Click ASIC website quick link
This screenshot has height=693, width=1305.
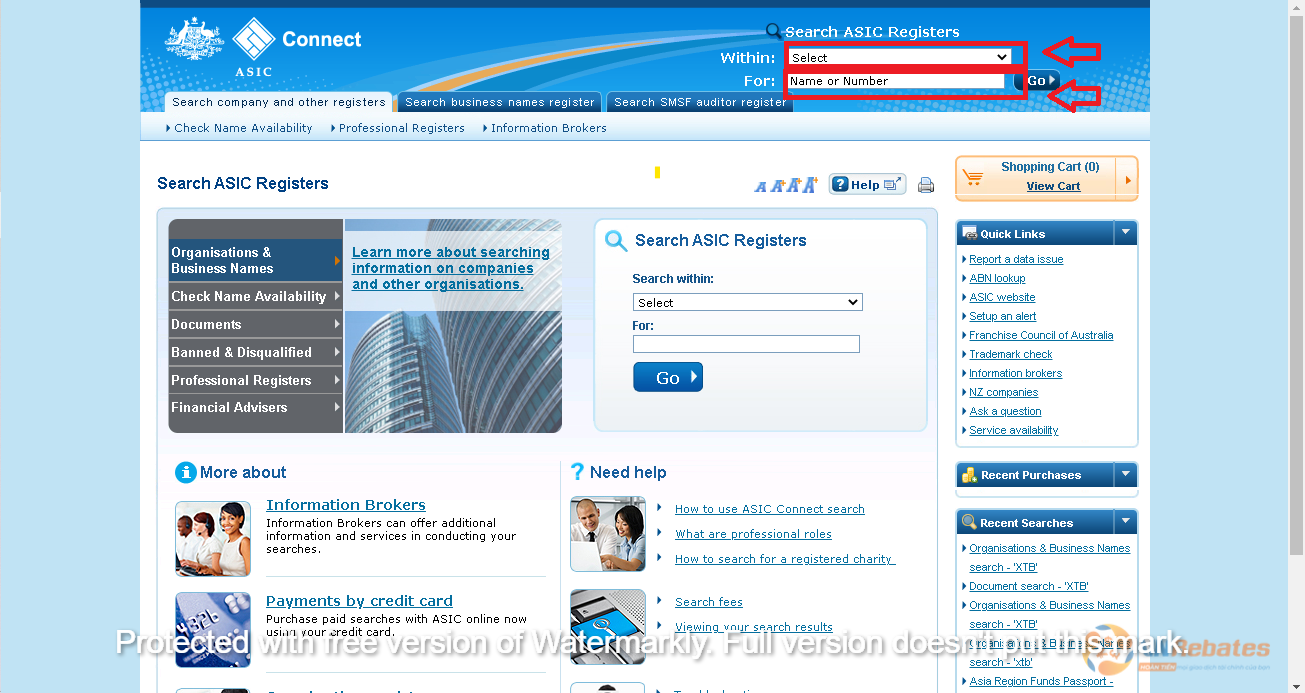click(1002, 297)
